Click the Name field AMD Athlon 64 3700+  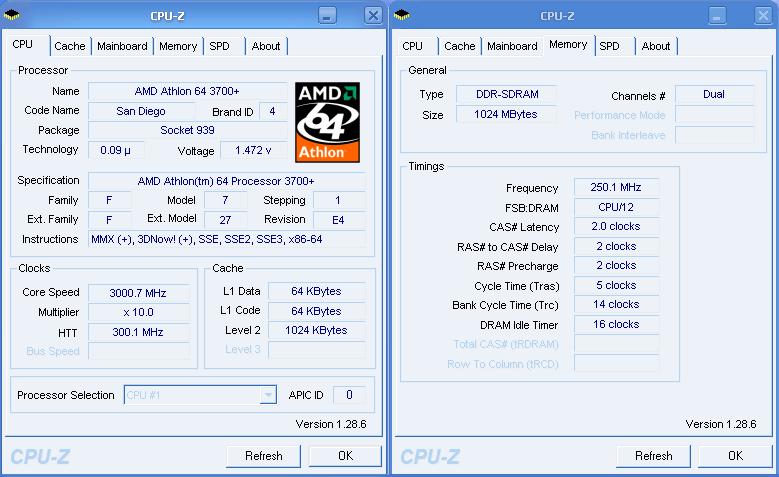click(187, 91)
